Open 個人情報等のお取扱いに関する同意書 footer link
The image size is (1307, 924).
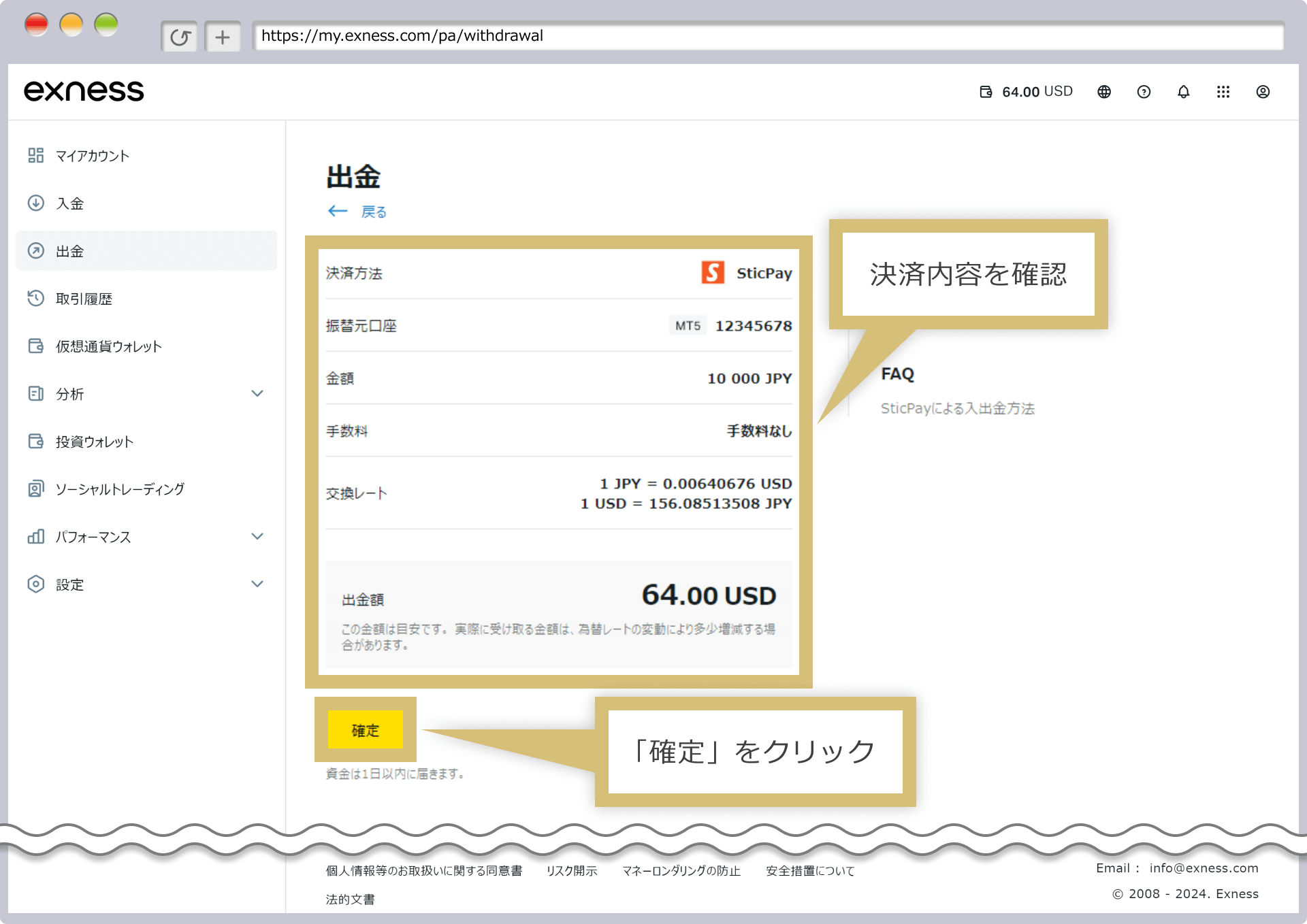tap(423, 871)
